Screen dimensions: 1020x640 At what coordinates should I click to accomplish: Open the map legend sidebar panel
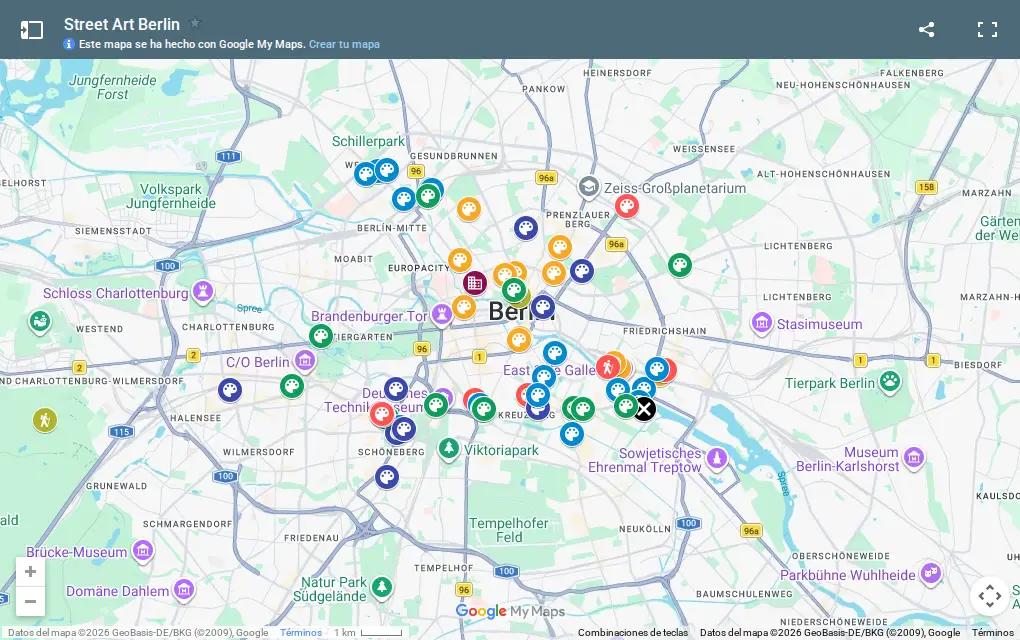pos(31,30)
